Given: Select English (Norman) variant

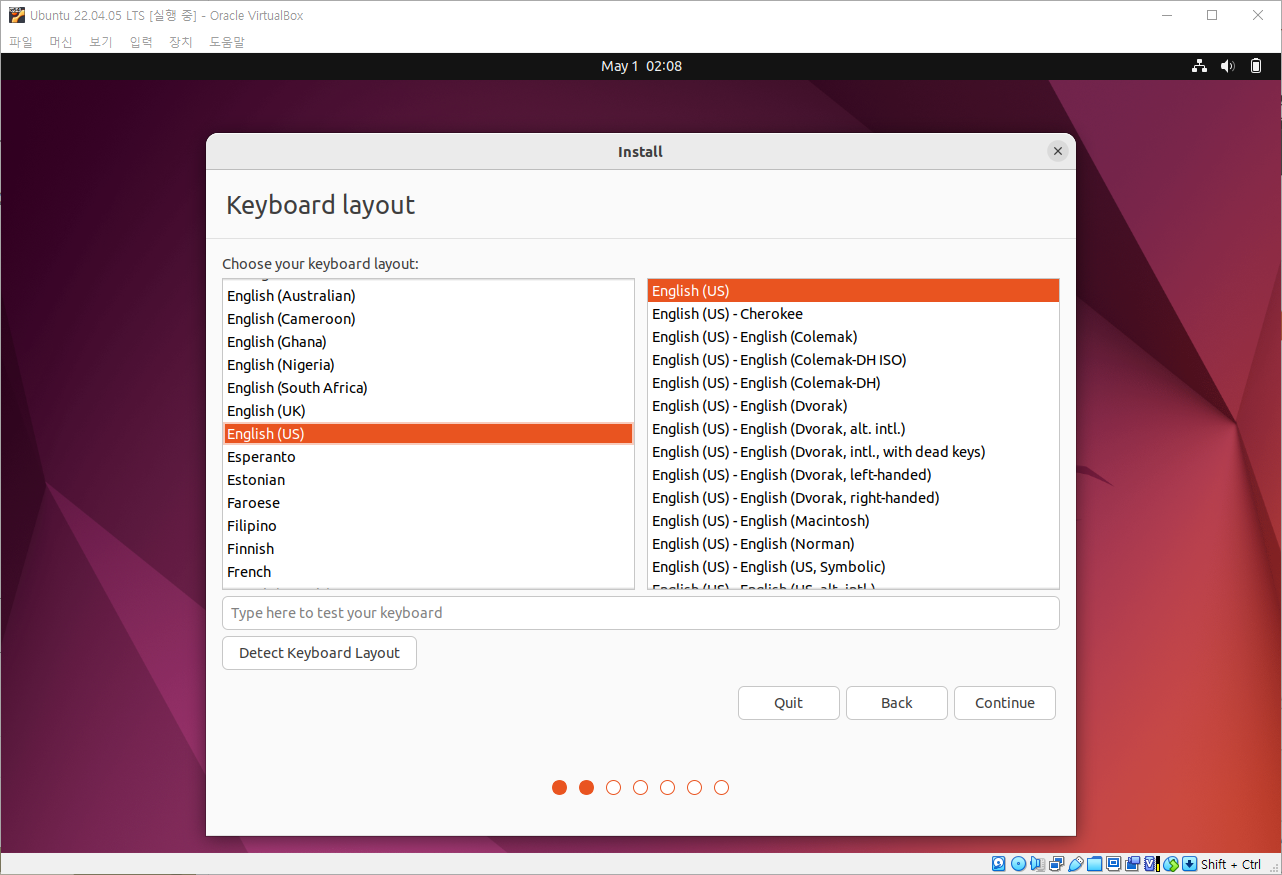Looking at the screenshot, I should pos(853,544).
